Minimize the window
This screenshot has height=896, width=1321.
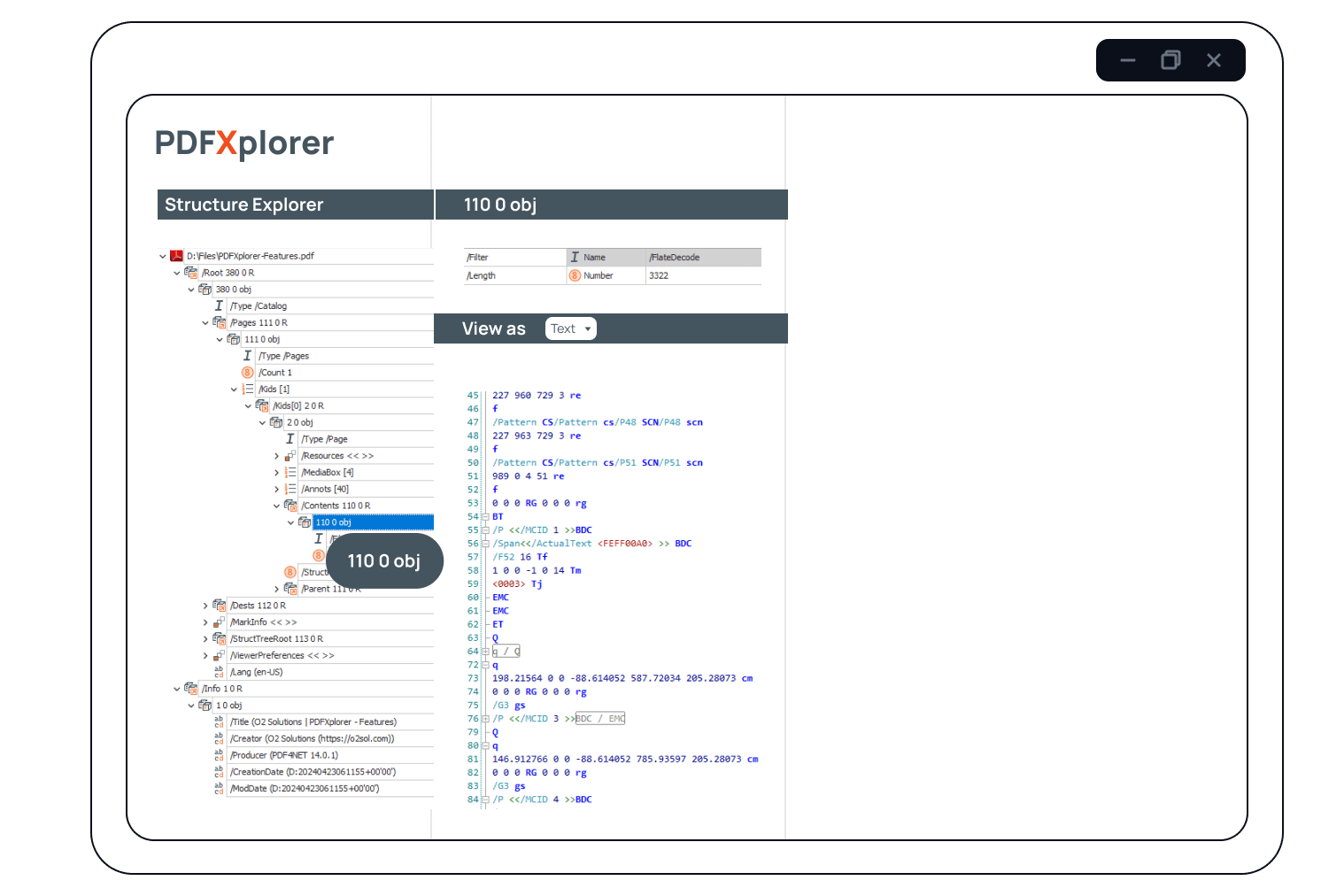pyautogui.click(x=1128, y=60)
